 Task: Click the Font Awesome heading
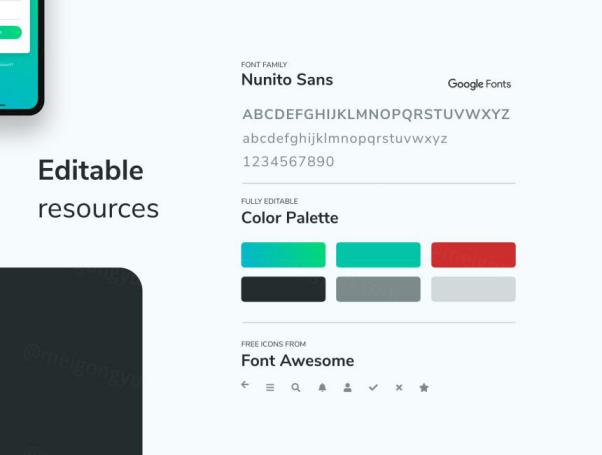297,361
